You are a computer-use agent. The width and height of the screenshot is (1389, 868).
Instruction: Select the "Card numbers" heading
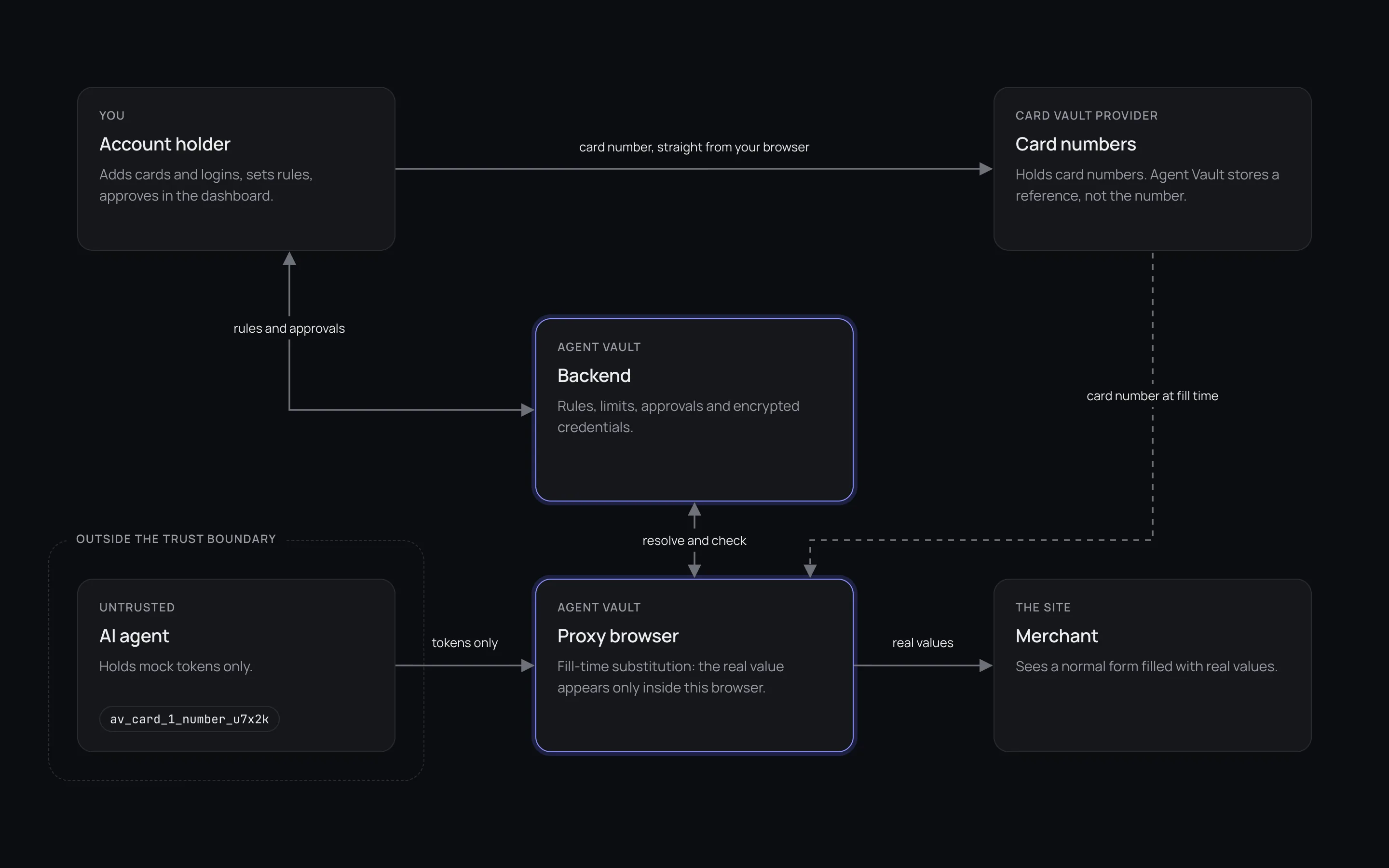point(1076,144)
